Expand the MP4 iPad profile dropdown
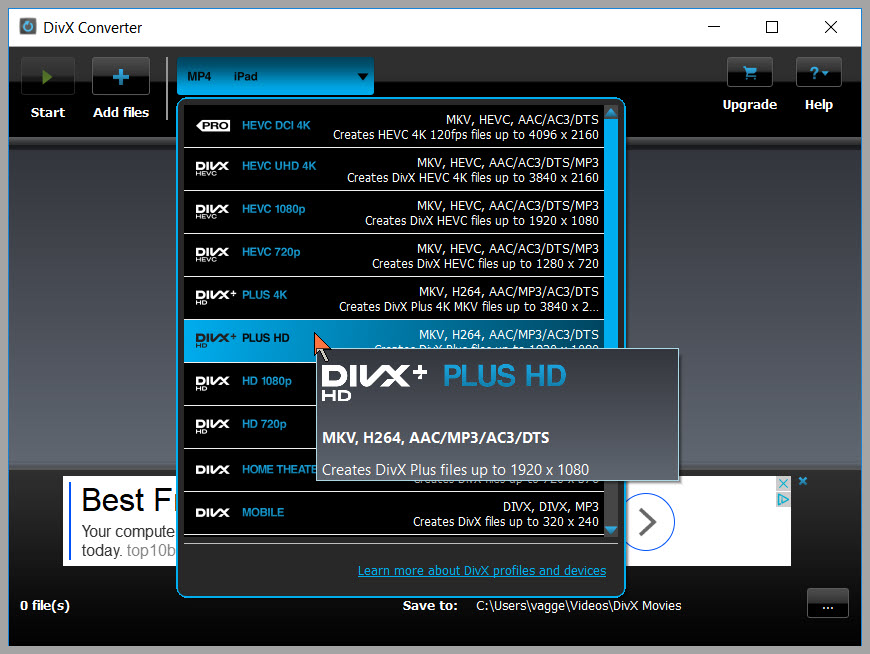 275,77
